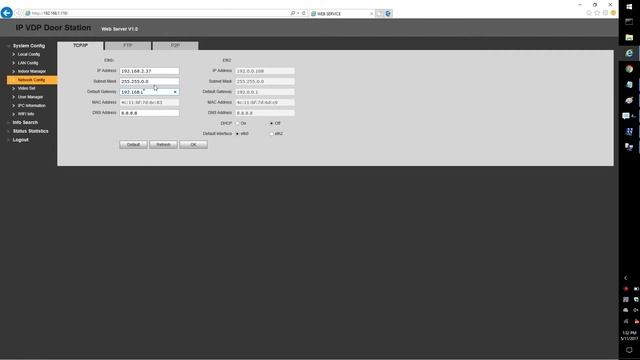Expand the Status Statistics section

click(30, 131)
